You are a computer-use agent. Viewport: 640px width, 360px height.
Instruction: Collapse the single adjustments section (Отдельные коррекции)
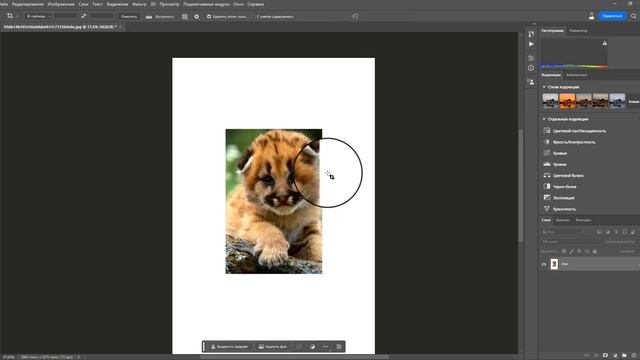tap(544, 119)
